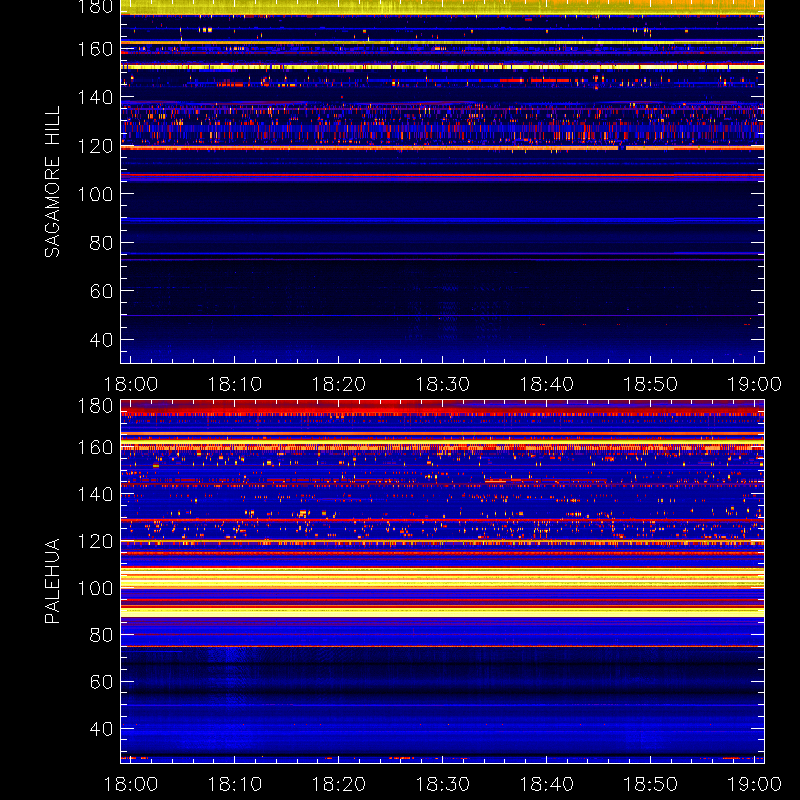Select the 40 tick label on Palehua plot
Screen dimensions: 800x800
point(101,729)
